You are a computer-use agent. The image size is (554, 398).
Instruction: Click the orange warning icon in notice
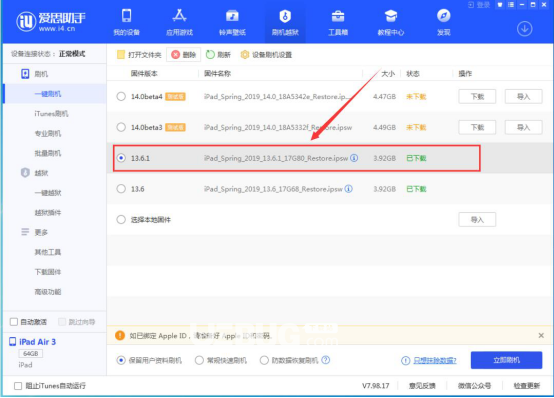(x=120, y=335)
